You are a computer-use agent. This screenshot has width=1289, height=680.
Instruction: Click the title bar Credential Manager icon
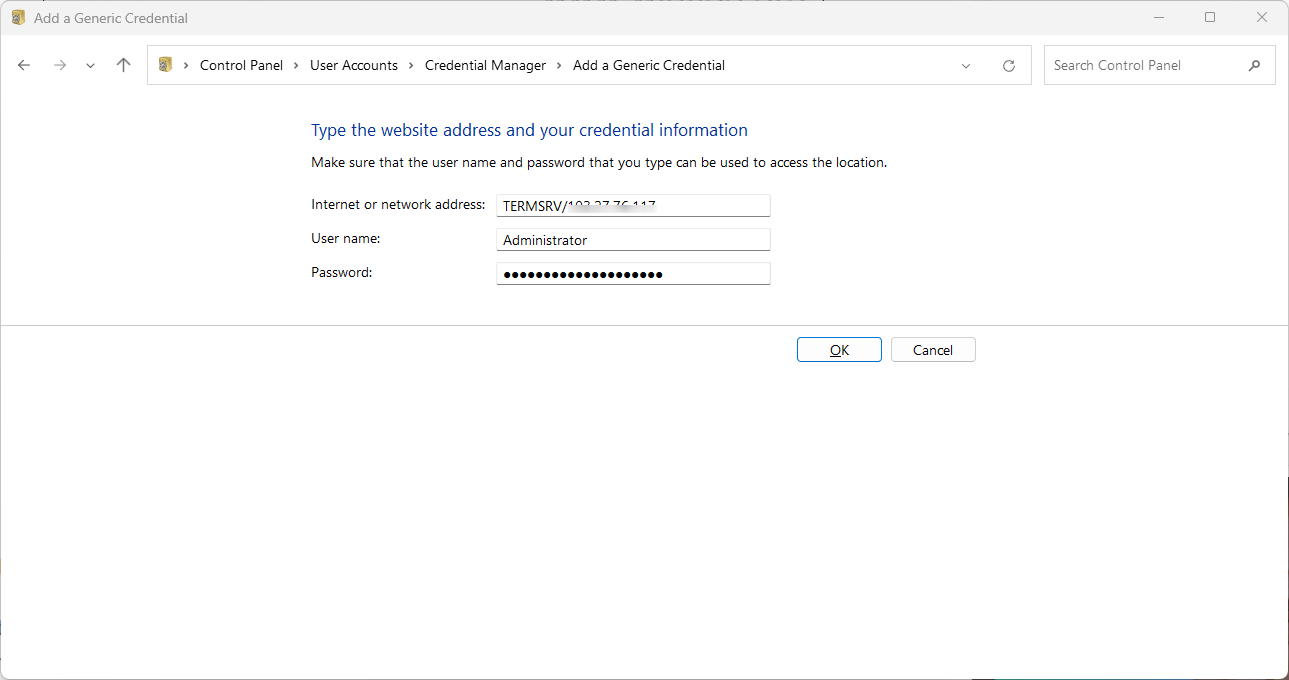coord(18,18)
